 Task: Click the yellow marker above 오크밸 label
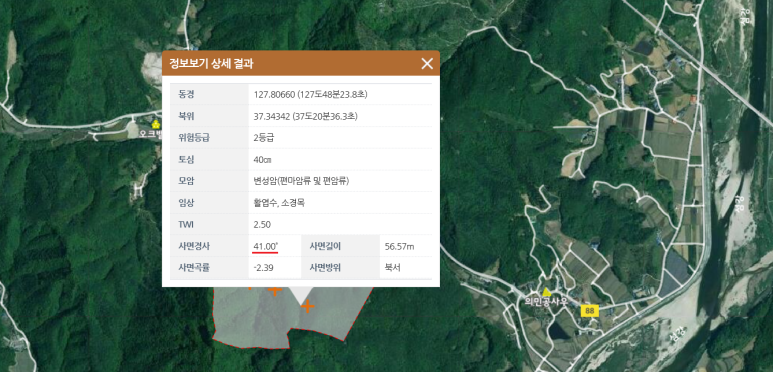point(157,124)
